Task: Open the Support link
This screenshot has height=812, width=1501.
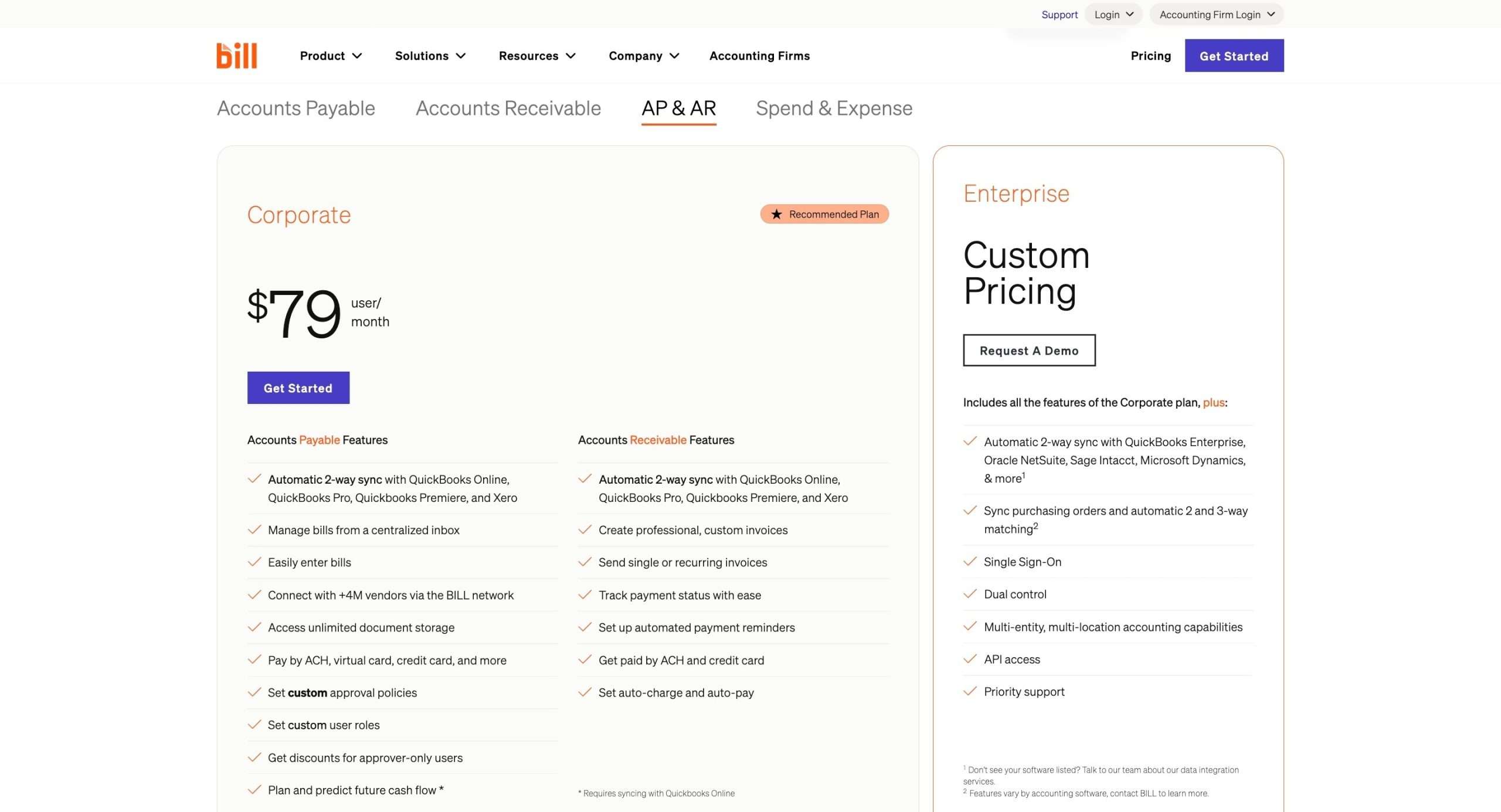Action: (1059, 15)
